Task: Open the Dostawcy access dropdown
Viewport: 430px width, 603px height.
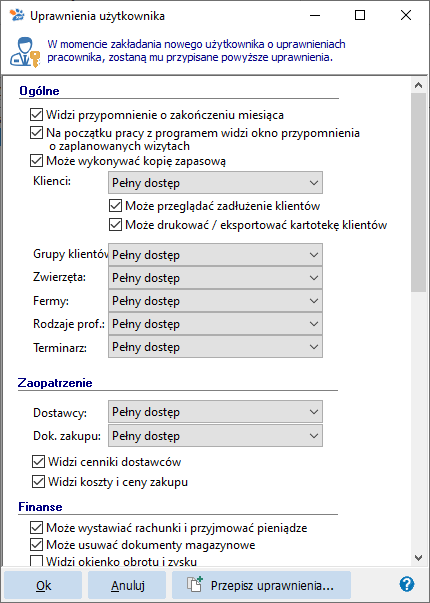Action: coord(215,412)
